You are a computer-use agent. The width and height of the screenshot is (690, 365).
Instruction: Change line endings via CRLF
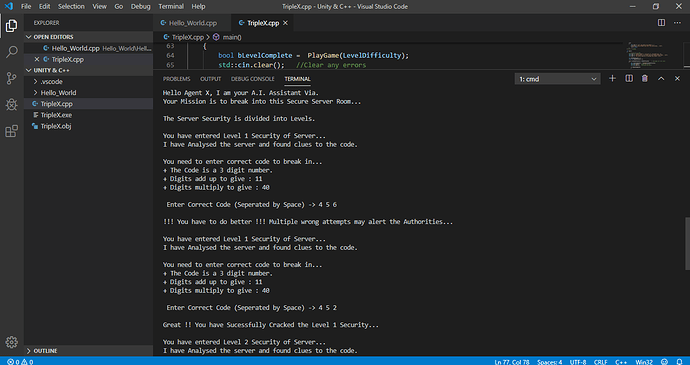click(x=600, y=362)
